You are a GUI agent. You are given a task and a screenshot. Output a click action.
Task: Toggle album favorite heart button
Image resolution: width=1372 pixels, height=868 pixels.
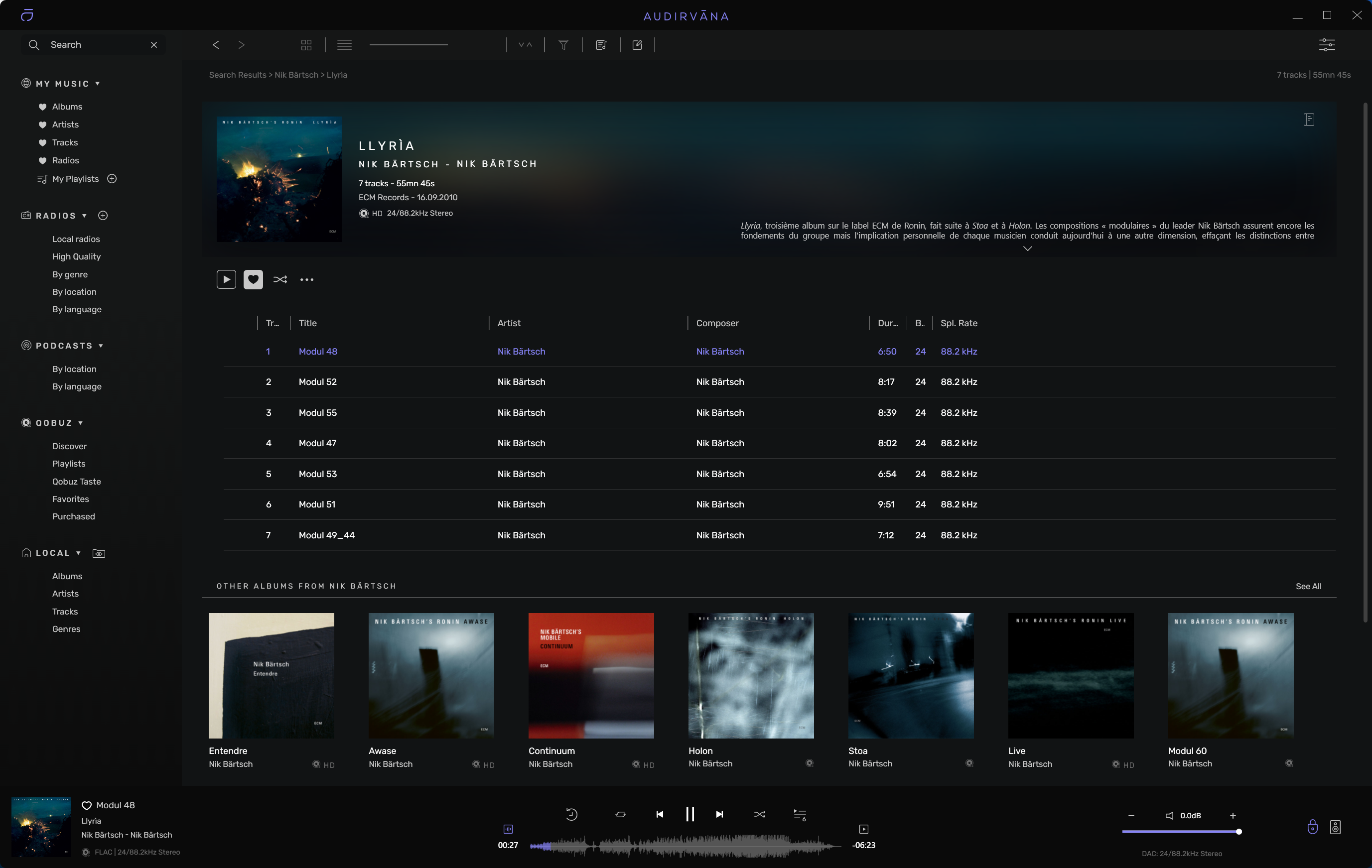tap(253, 280)
